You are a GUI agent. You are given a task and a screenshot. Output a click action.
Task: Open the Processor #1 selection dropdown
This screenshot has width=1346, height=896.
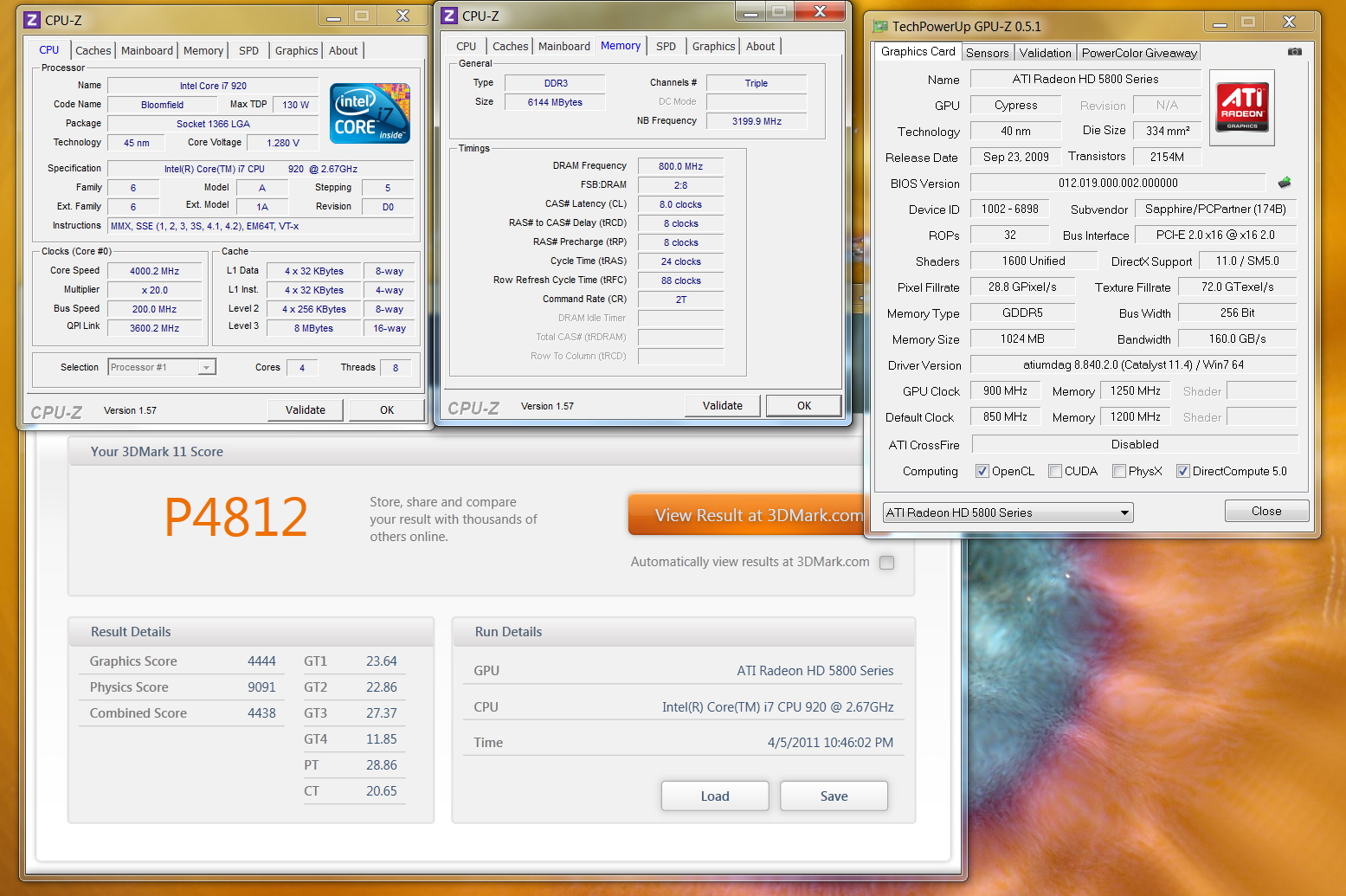point(162,367)
